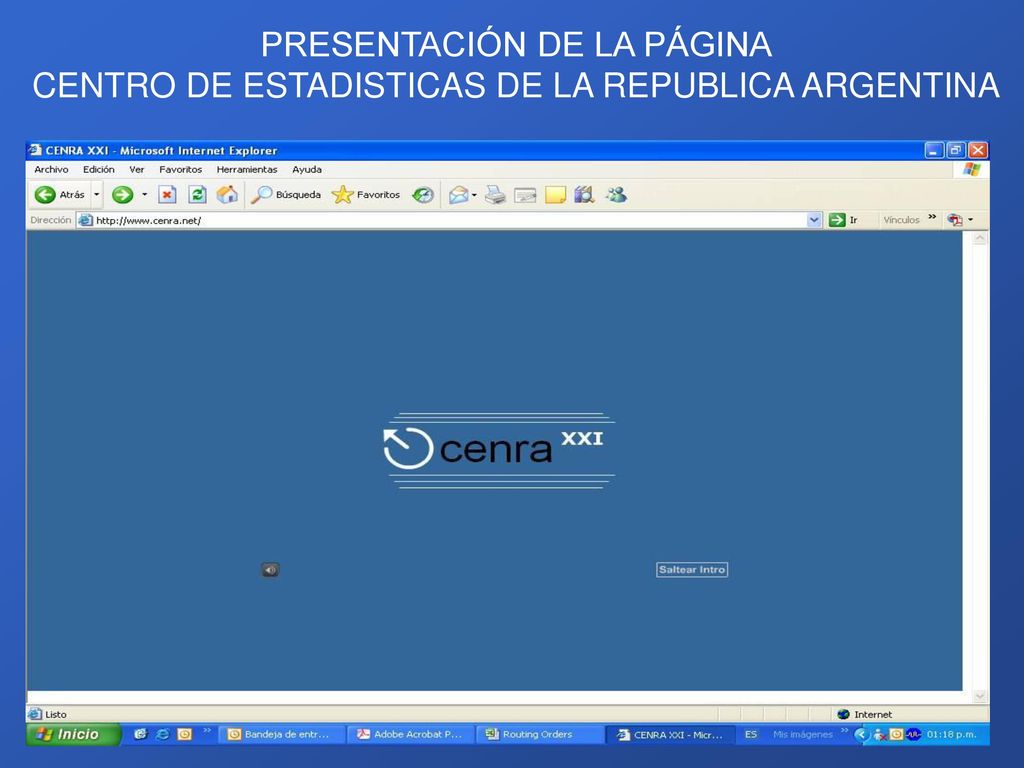Click the green Forward arrow button
The image size is (1024, 768).
click(x=122, y=195)
